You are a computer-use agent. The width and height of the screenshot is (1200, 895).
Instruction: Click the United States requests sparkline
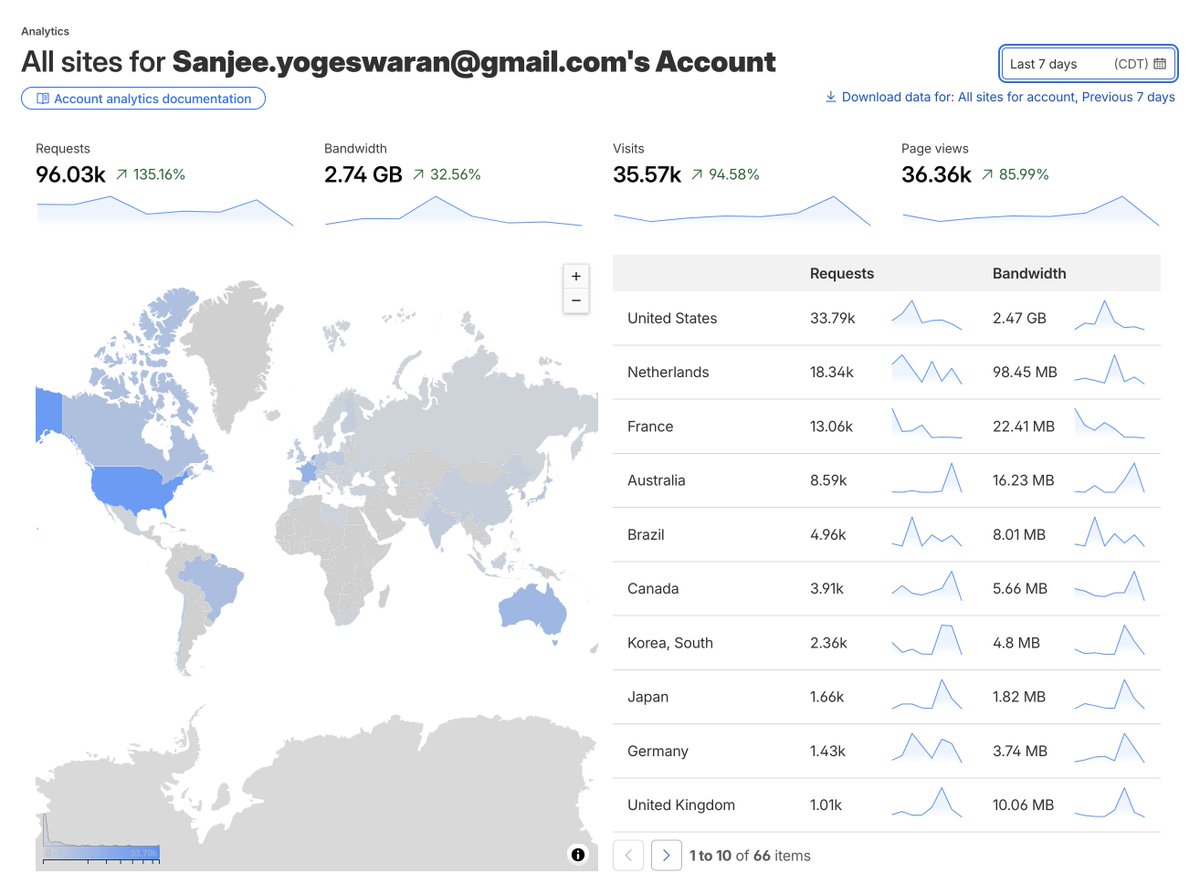pos(926,315)
